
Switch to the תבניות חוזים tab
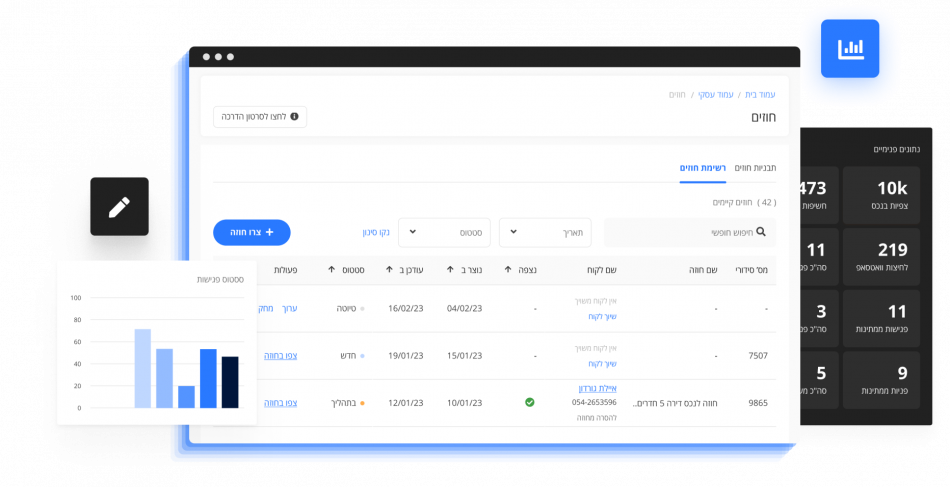click(x=755, y=167)
